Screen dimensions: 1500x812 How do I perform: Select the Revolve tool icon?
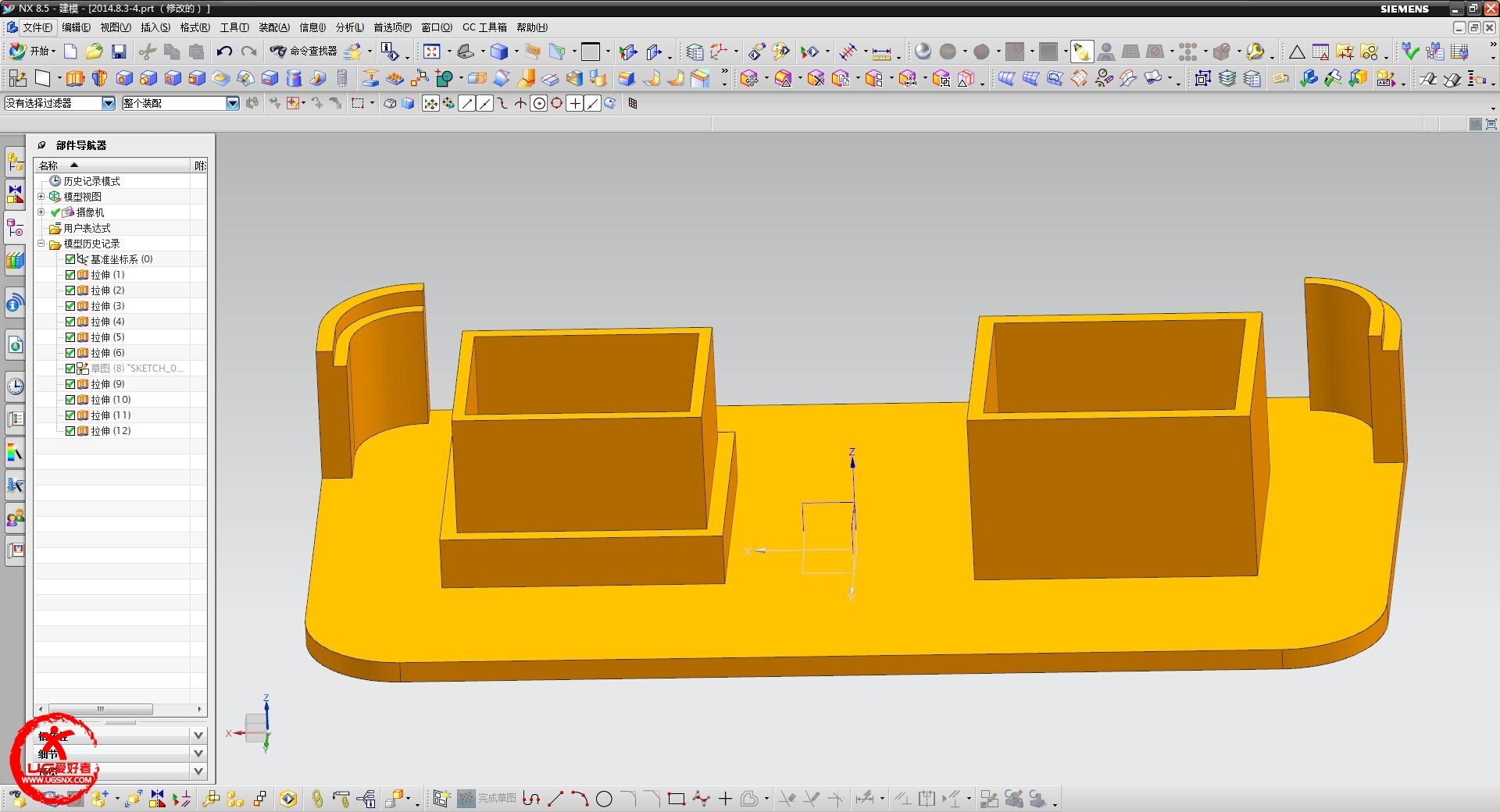pos(99,78)
